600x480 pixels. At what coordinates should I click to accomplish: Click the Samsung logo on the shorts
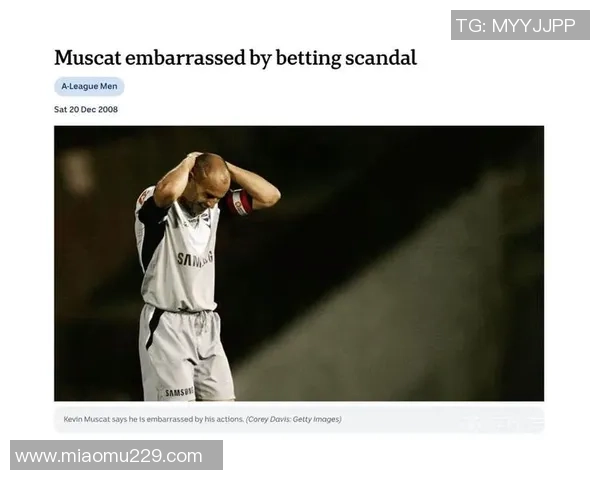click(179, 392)
